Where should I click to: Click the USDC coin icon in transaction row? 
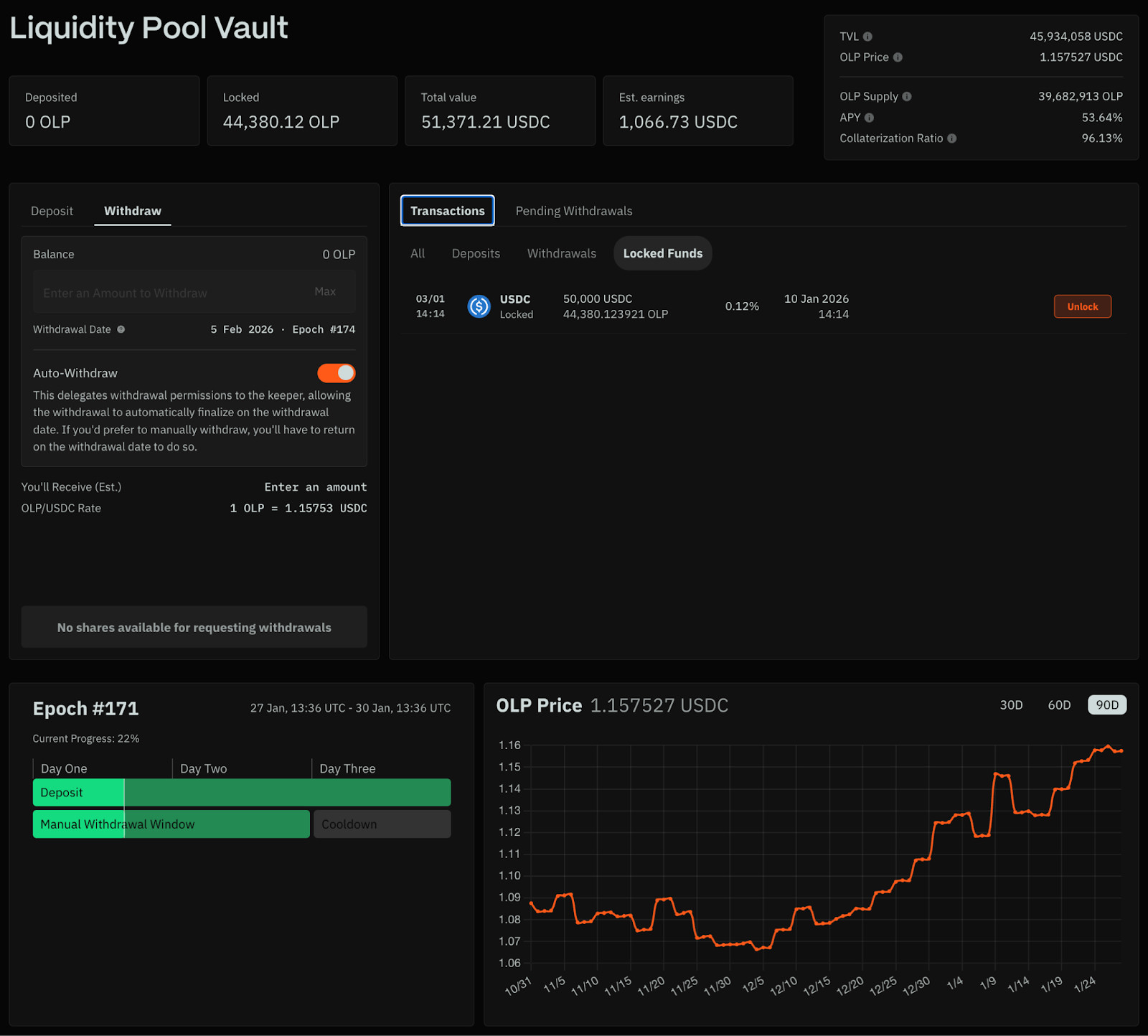point(479,306)
